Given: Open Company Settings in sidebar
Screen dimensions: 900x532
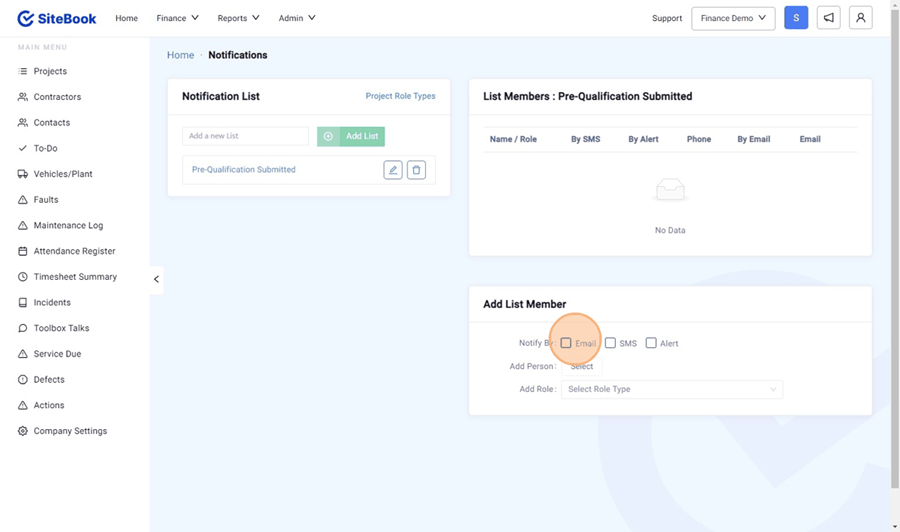Looking at the screenshot, I should click(70, 431).
